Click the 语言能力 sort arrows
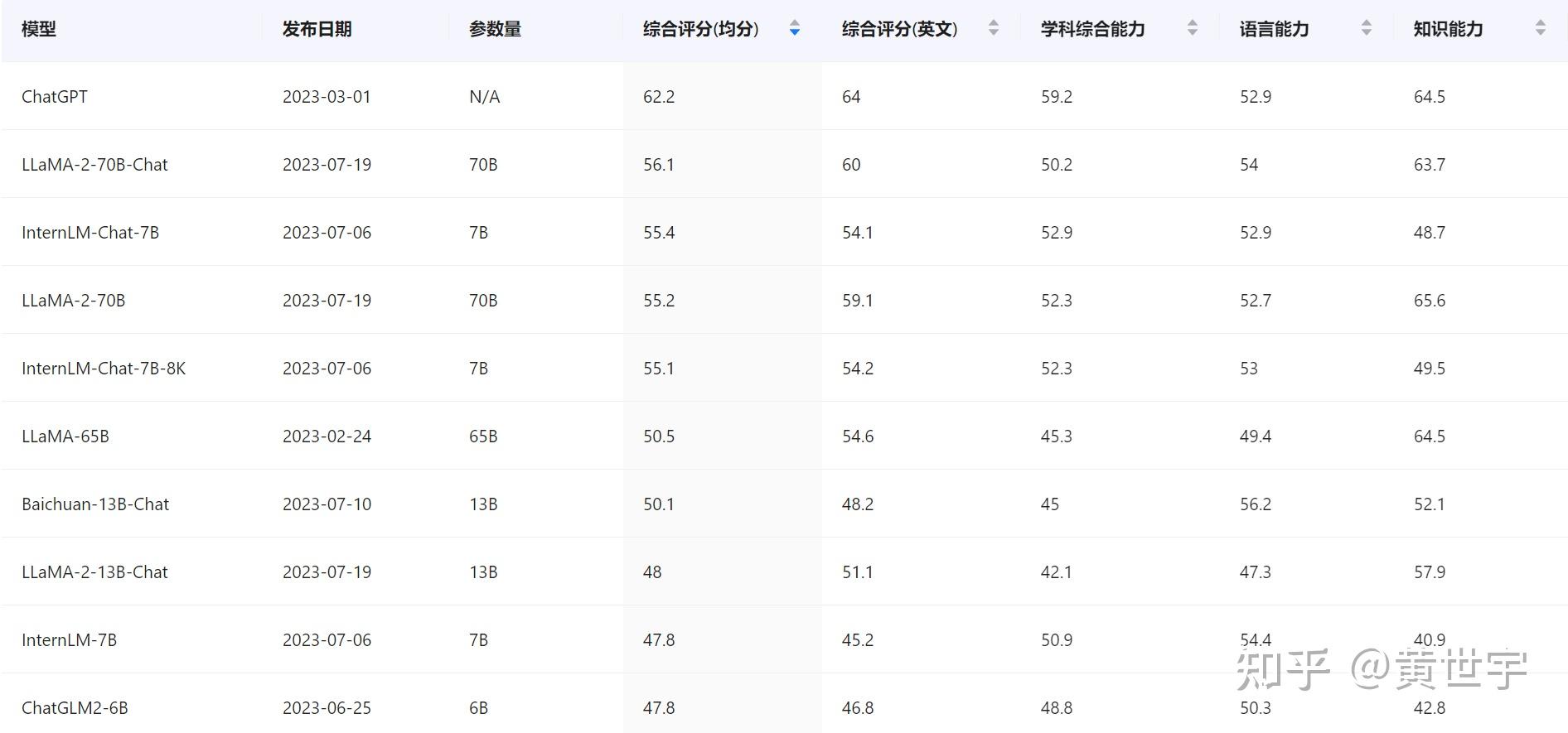Viewport: 1568px width, 733px height. click(x=1366, y=29)
